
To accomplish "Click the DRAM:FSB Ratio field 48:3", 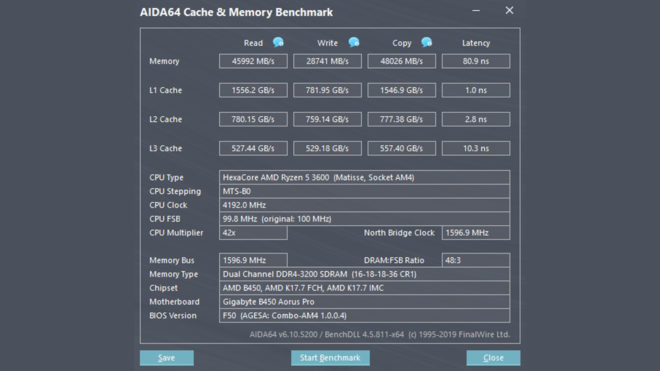I will pyautogui.click(x=476, y=260).
